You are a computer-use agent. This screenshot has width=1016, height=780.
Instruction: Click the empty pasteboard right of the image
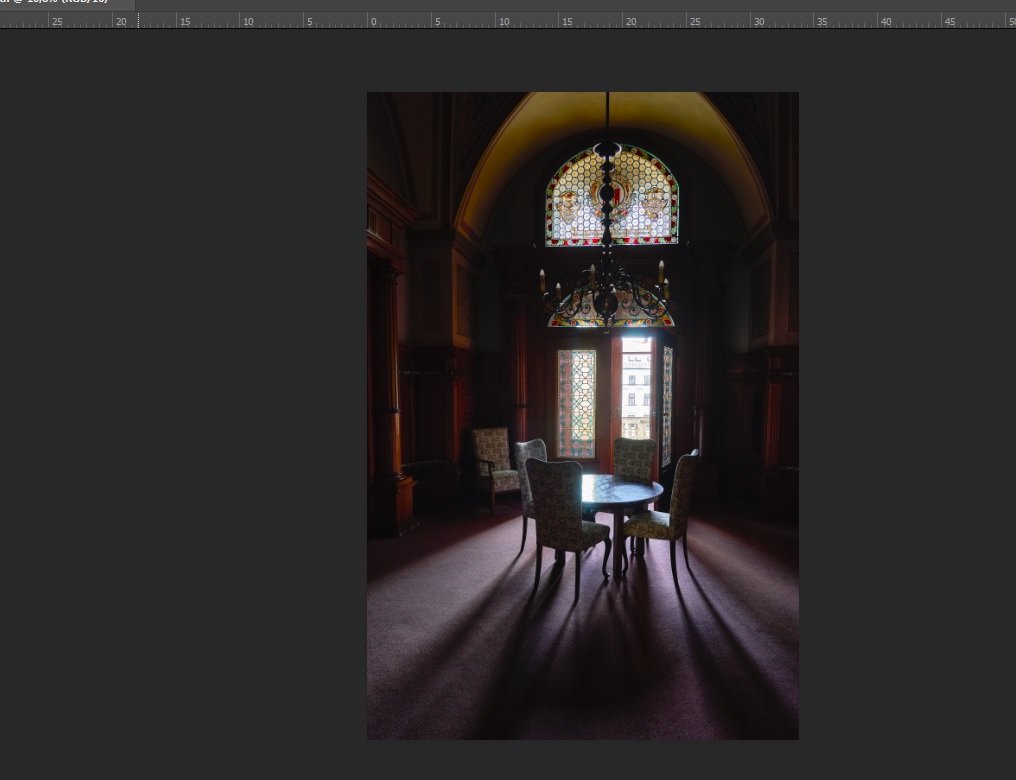tap(905, 400)
